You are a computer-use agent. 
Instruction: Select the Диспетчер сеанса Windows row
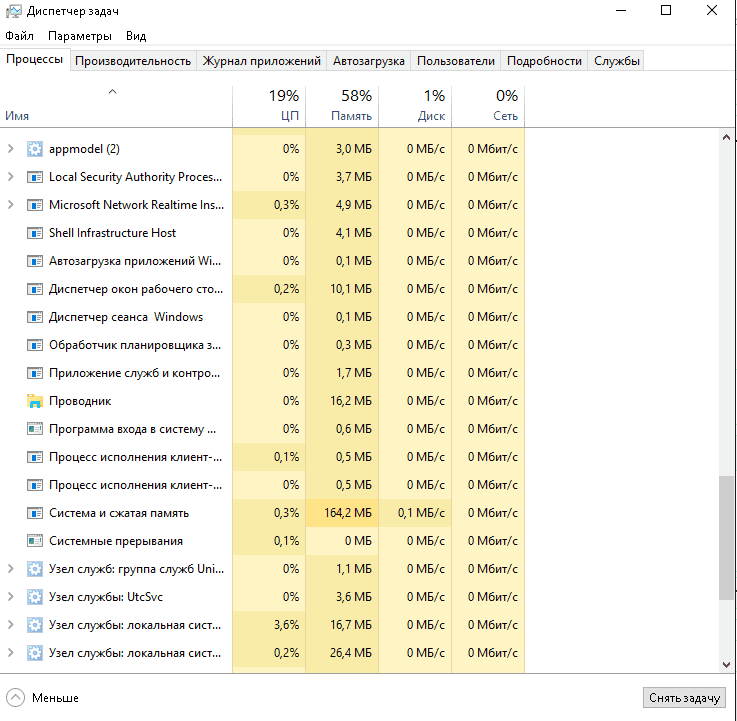(262, 317)
